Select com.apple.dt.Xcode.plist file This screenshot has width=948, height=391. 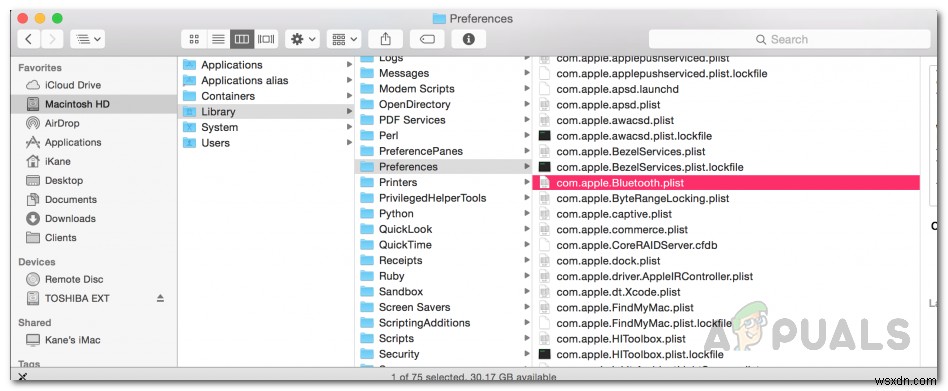[x=726, y=292]
